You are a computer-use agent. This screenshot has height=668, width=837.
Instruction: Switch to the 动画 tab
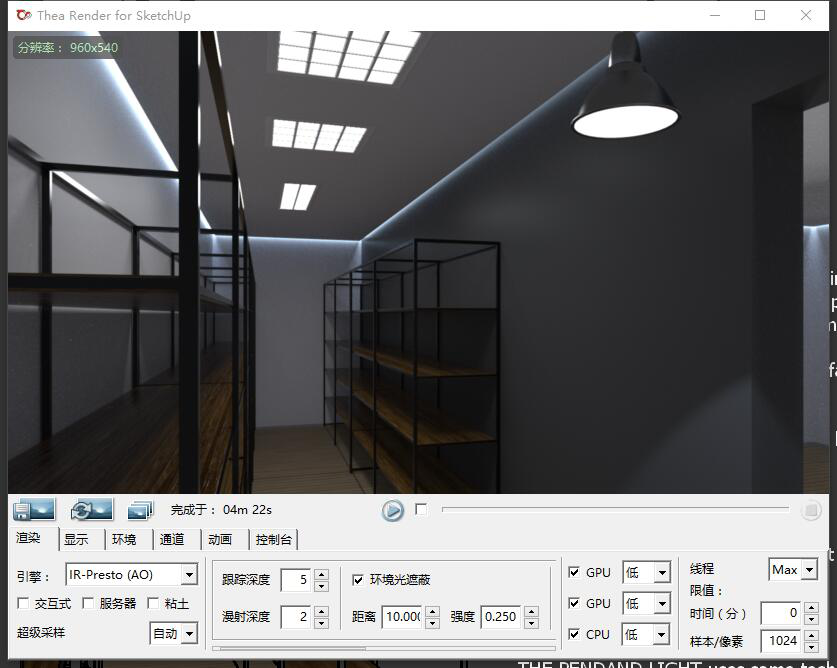[x=220, y=539]
